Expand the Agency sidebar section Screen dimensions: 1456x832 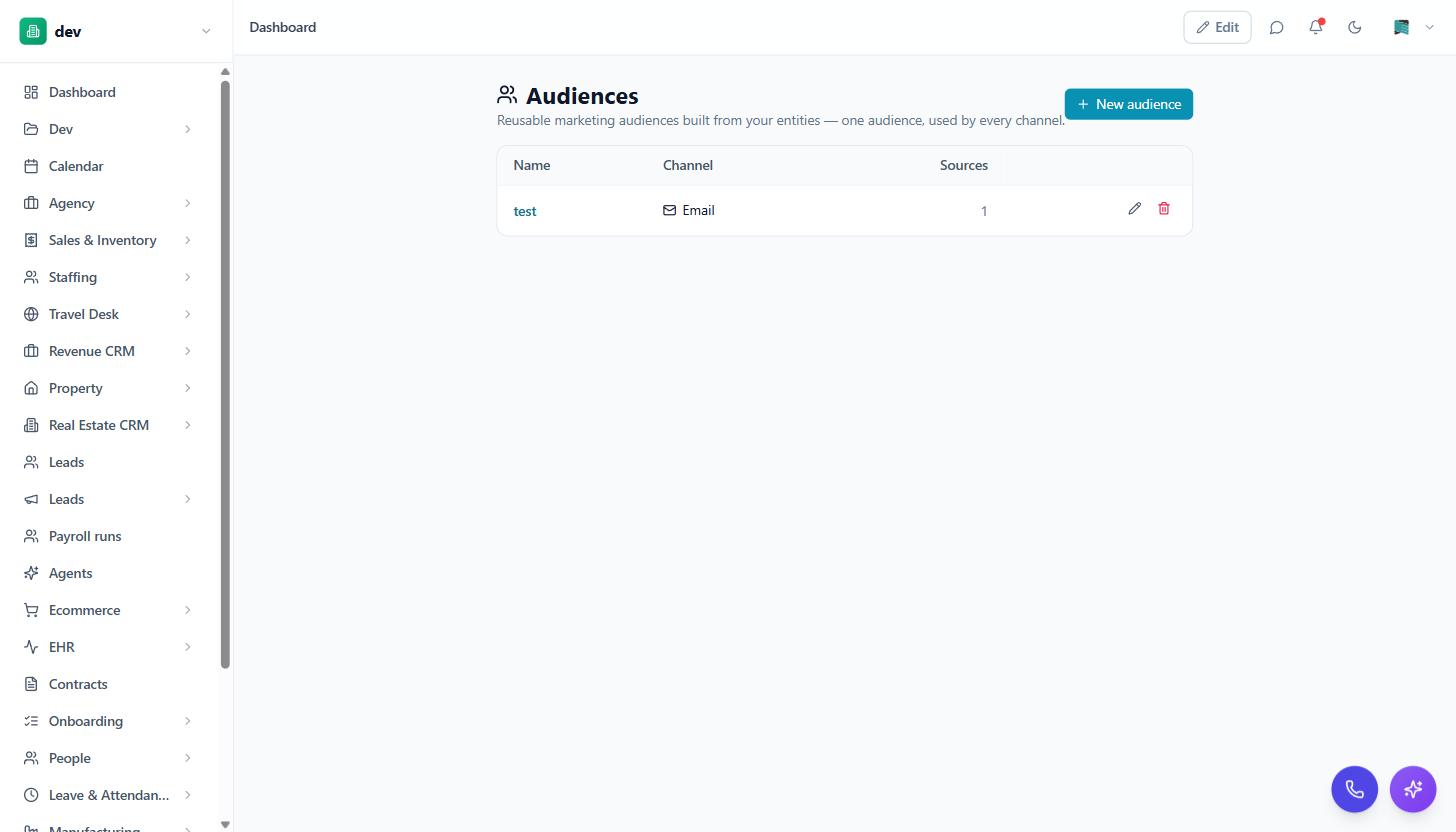point(187,203)
